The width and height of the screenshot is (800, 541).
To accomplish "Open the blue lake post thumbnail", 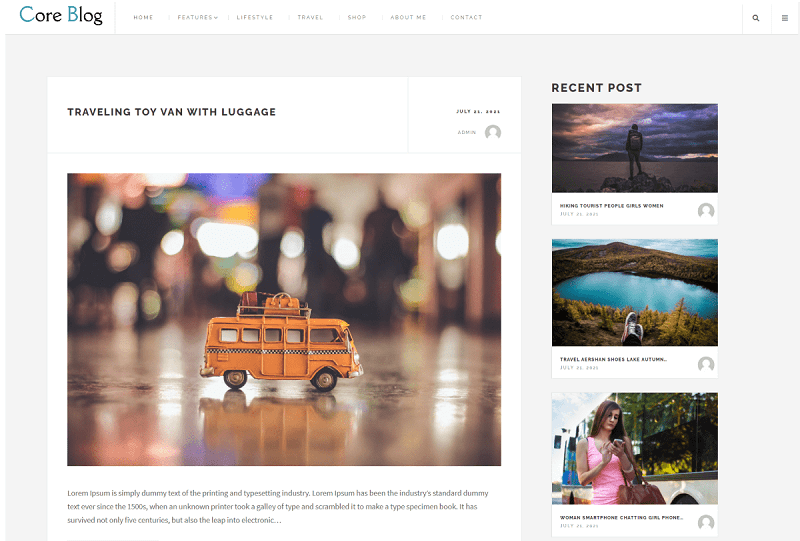I will click(635, 292).
